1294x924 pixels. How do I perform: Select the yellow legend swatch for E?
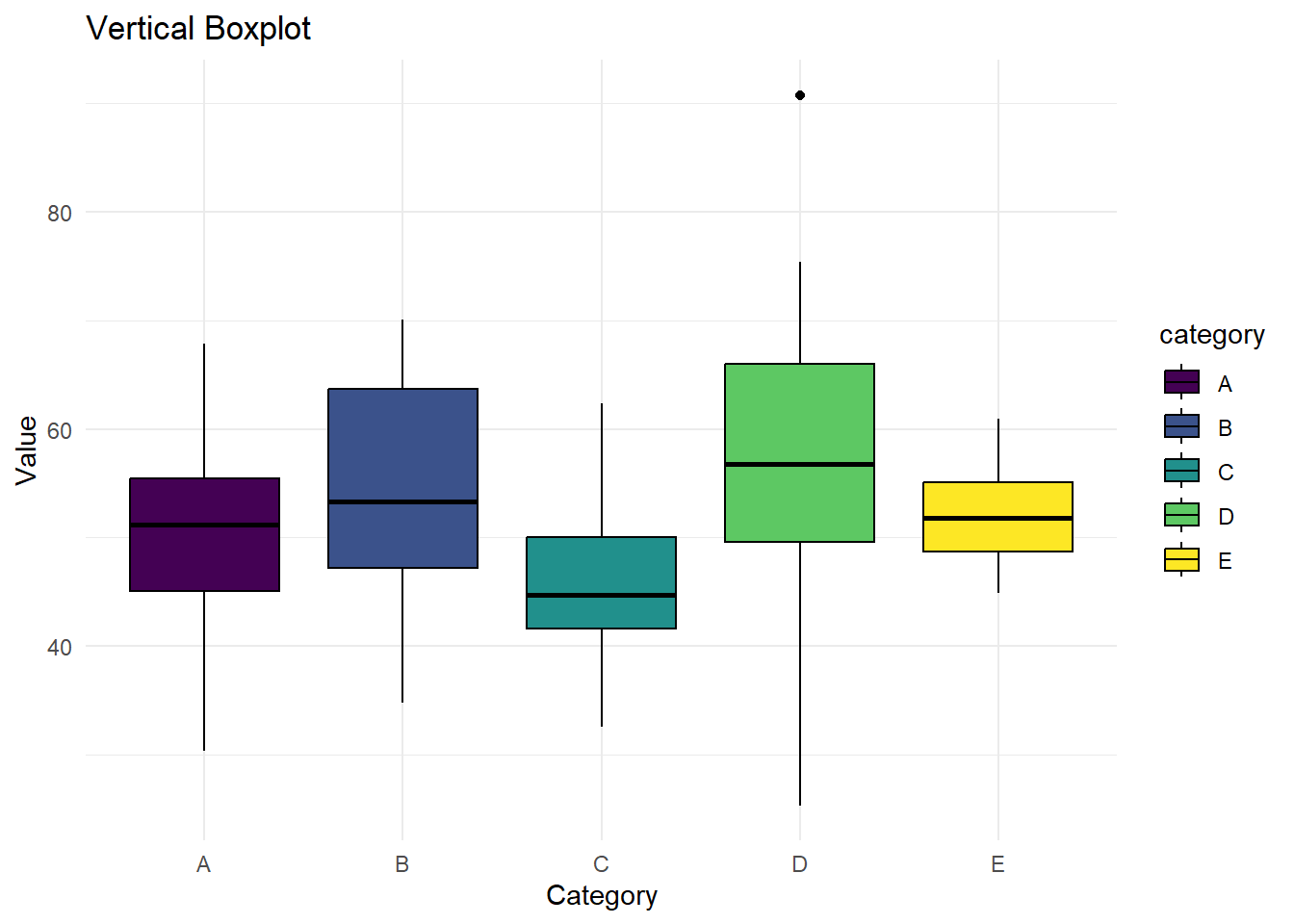[1181, 560]
